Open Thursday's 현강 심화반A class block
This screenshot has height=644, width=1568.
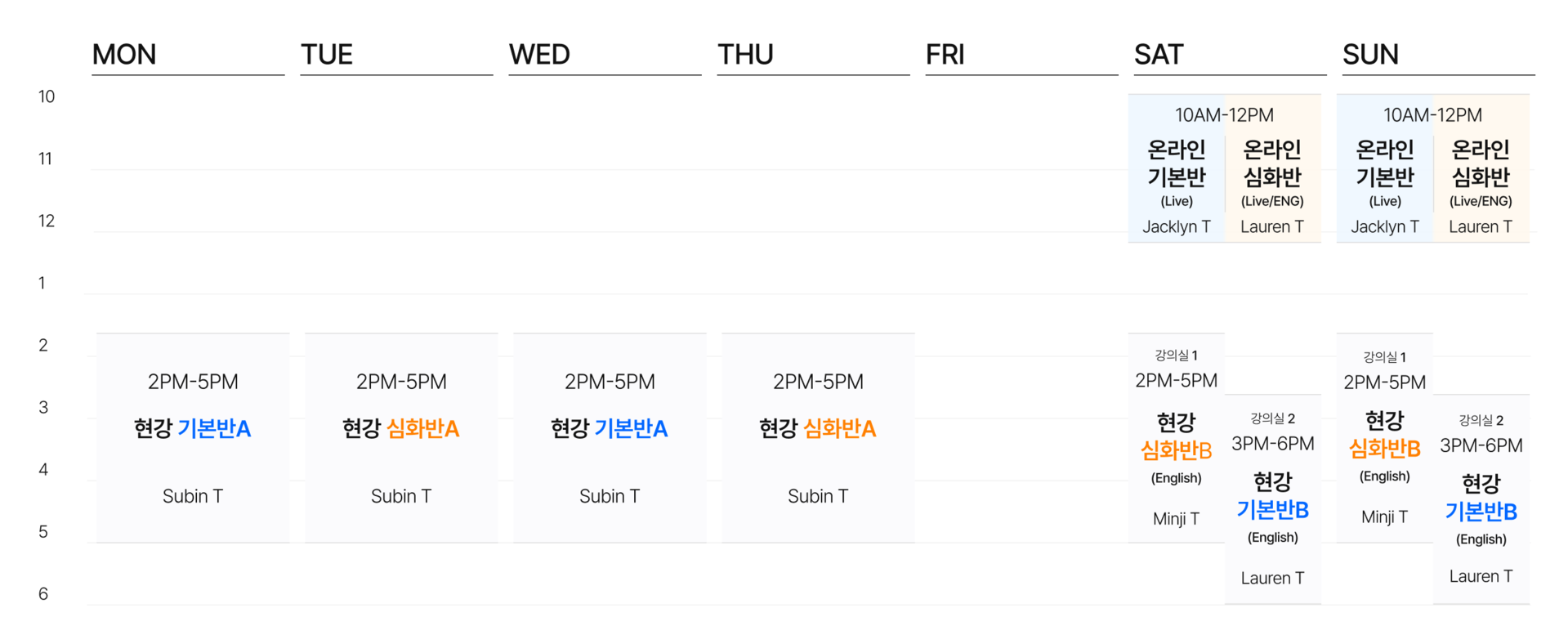[818, 437]
